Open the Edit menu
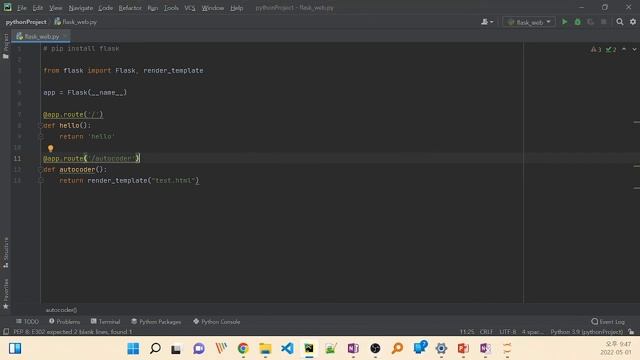Screen dimensions: 640x360 point(38,8)
